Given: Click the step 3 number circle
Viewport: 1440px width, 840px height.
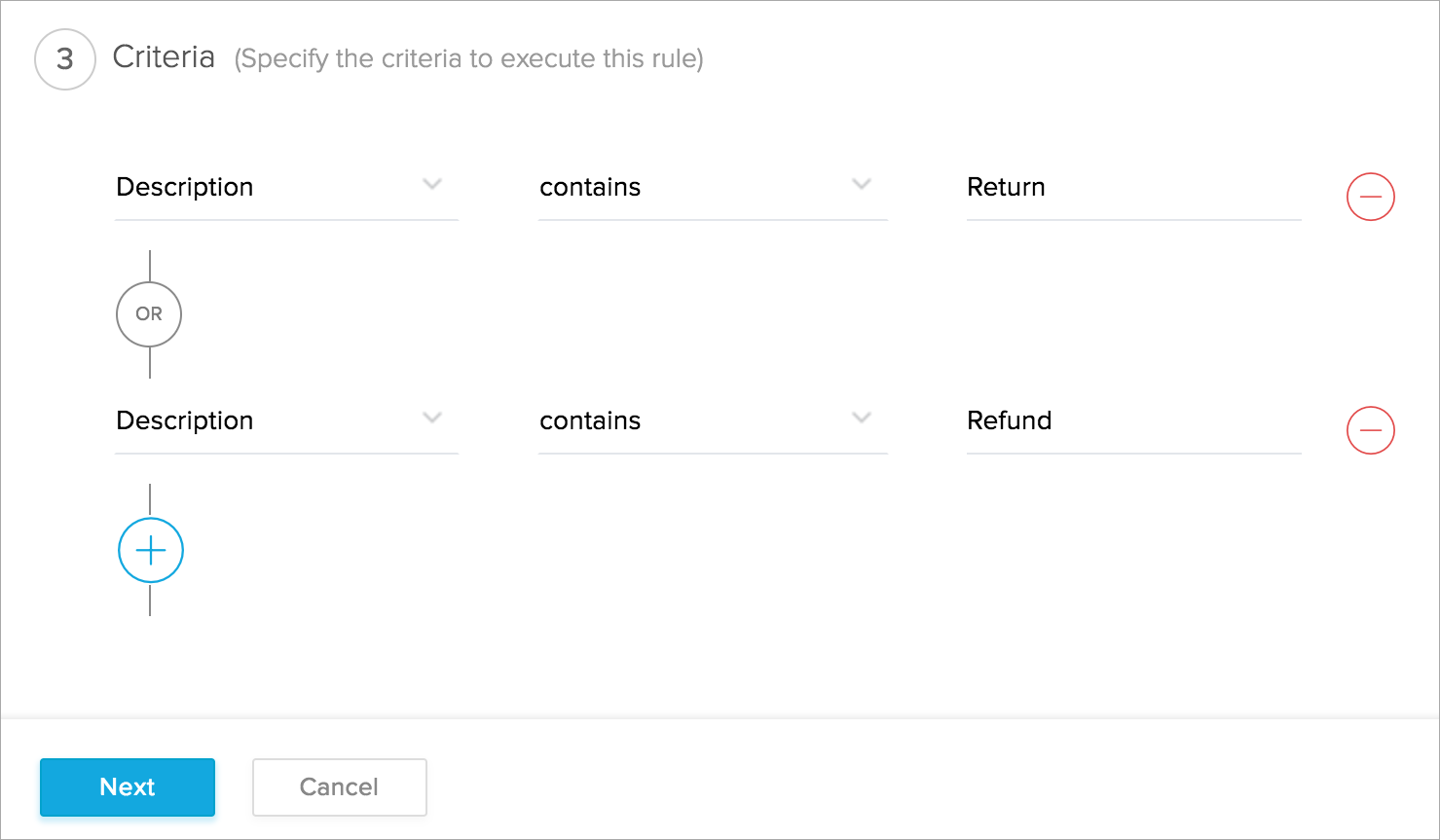Looking at the screenshot, I should [x=65, y=59].
